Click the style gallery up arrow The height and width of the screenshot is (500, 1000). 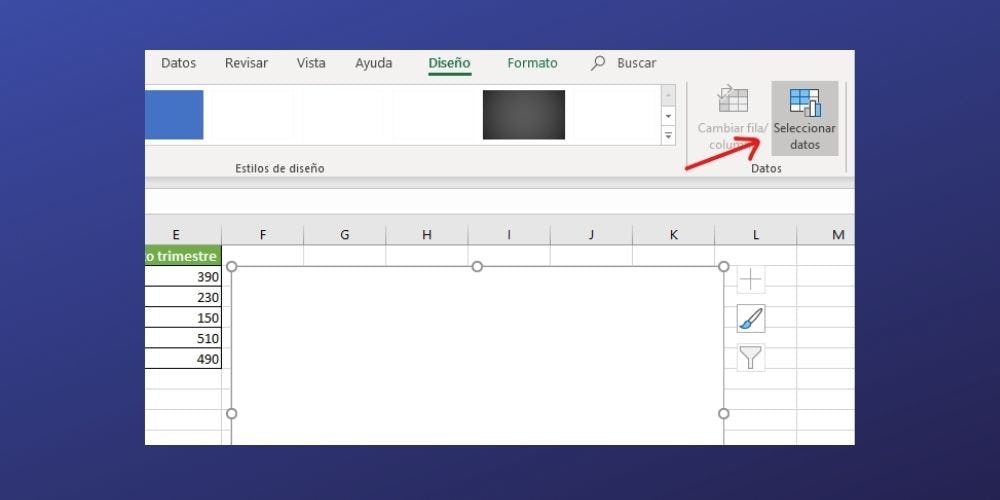[x=668, y=96]
